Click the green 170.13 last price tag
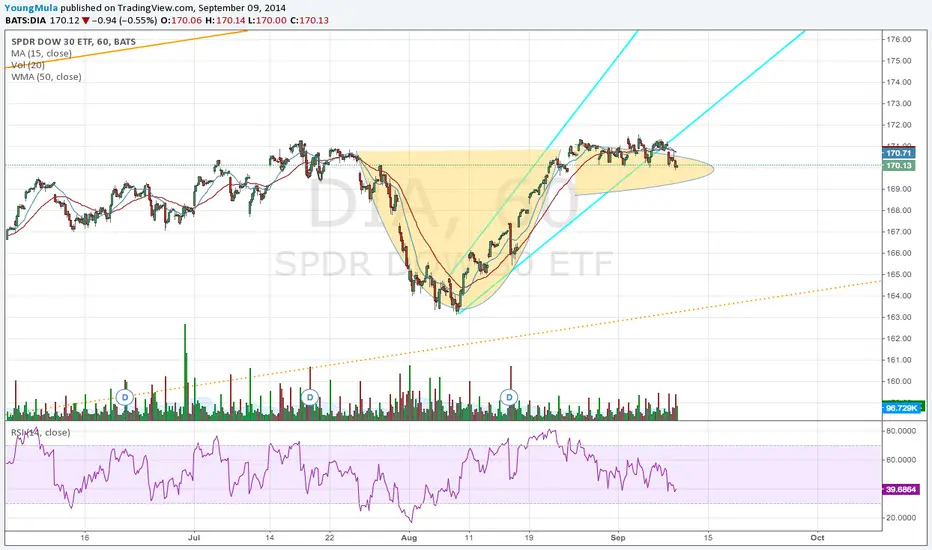Screen dimensions: 932x550 click(x=898, y=165)
